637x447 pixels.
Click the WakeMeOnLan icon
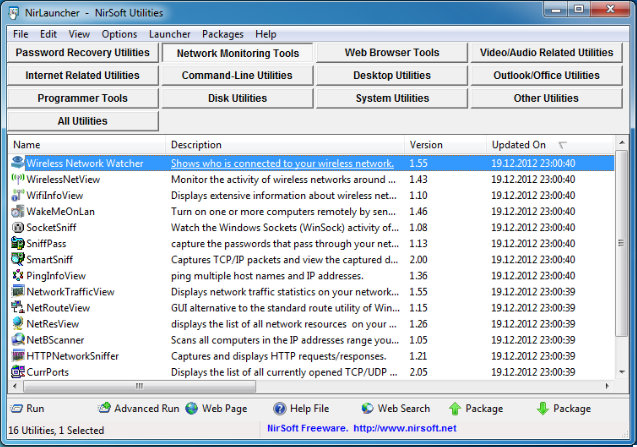point(17,211)
